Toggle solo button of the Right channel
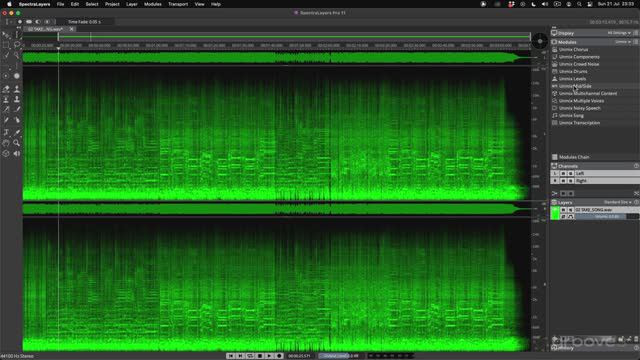This screenshot has height=360, width=640. point(571,181)
